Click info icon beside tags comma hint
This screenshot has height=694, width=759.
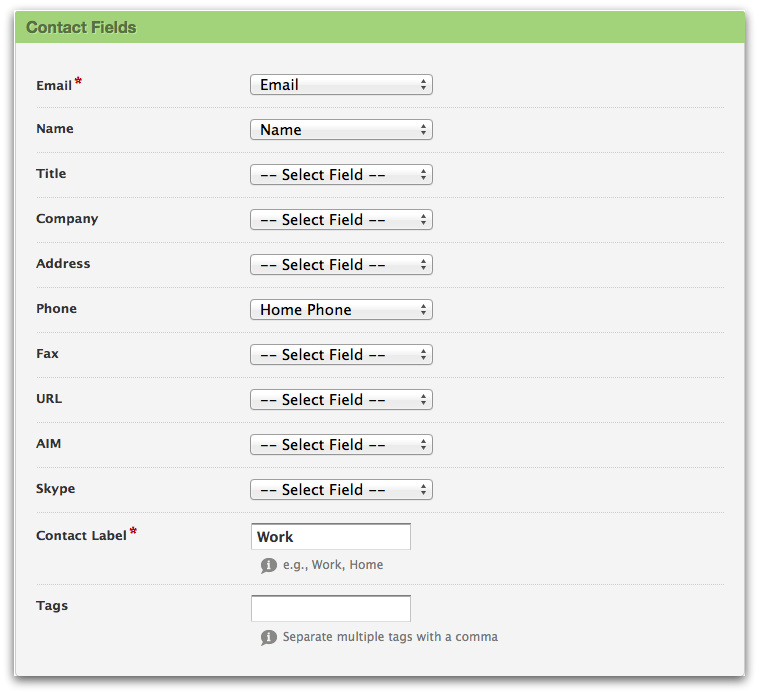[x=268, y=637]
